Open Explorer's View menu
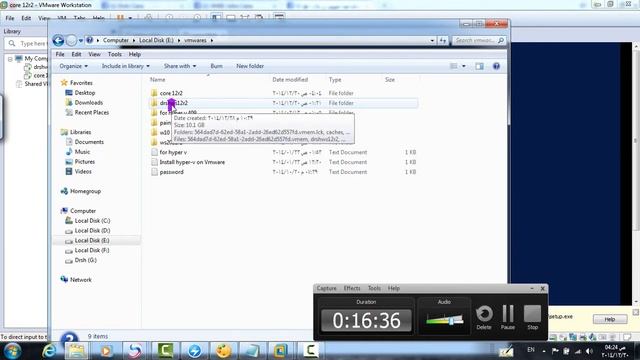 coord(94,54)
